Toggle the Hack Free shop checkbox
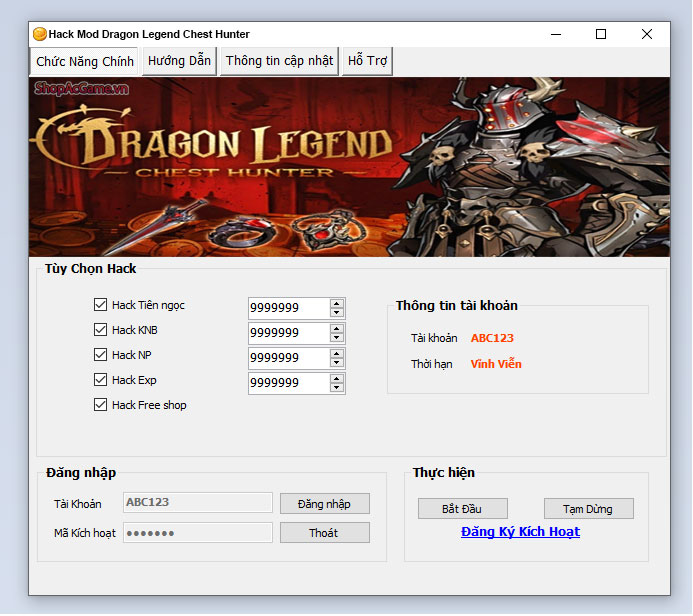693x616 pixels. point(100,405)
